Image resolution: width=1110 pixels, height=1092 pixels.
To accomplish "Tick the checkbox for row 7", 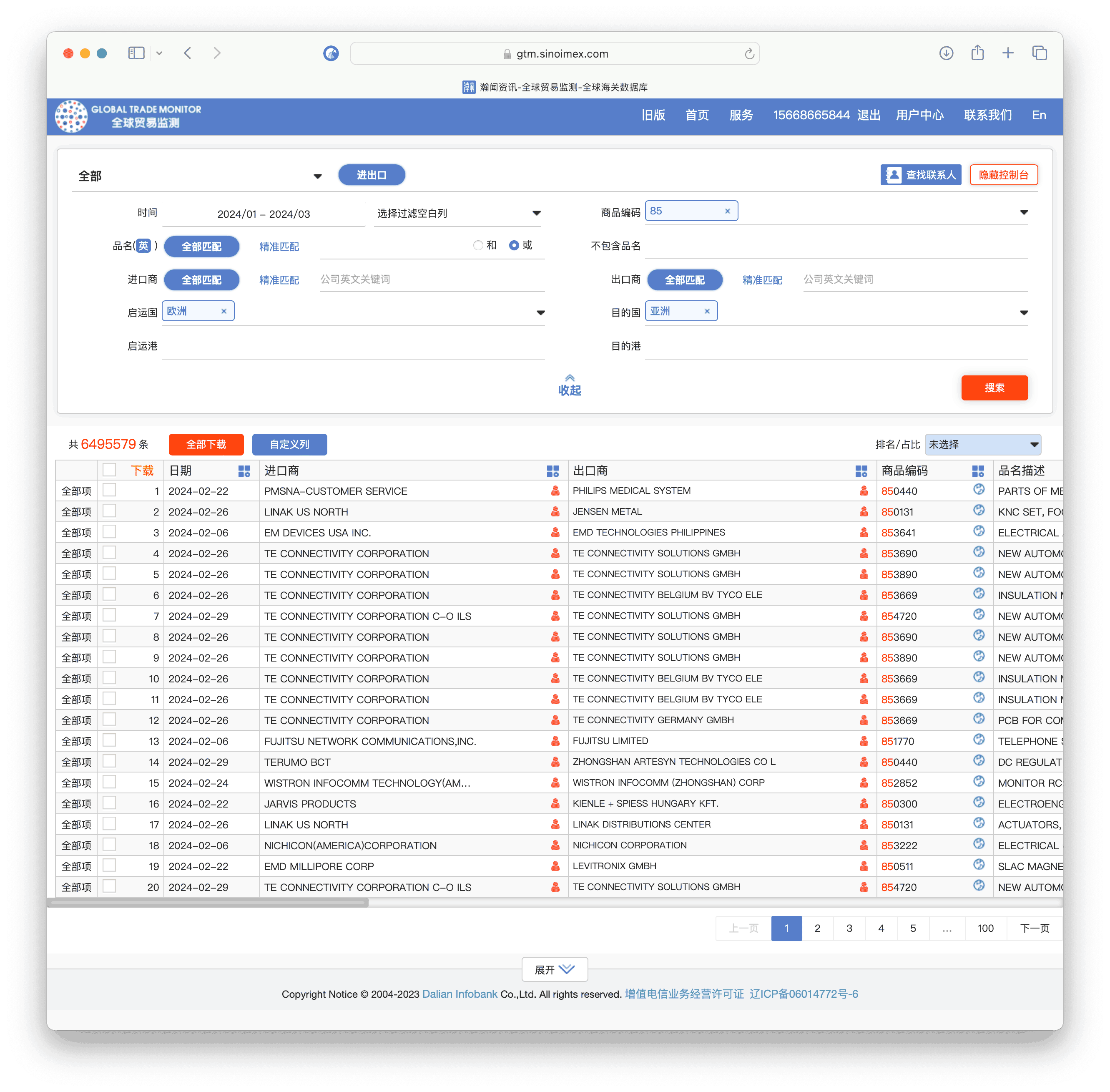I will [109, 615].
